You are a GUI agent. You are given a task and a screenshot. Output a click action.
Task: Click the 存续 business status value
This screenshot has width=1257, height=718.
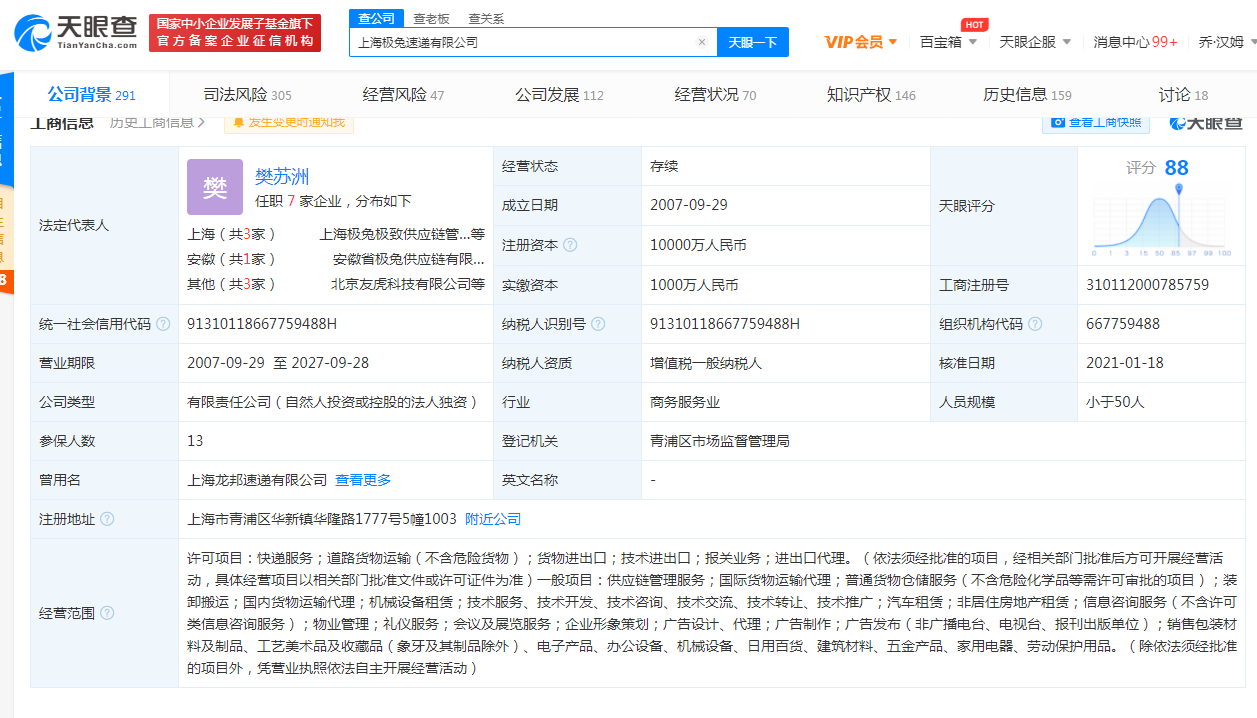tap(664, 166)
